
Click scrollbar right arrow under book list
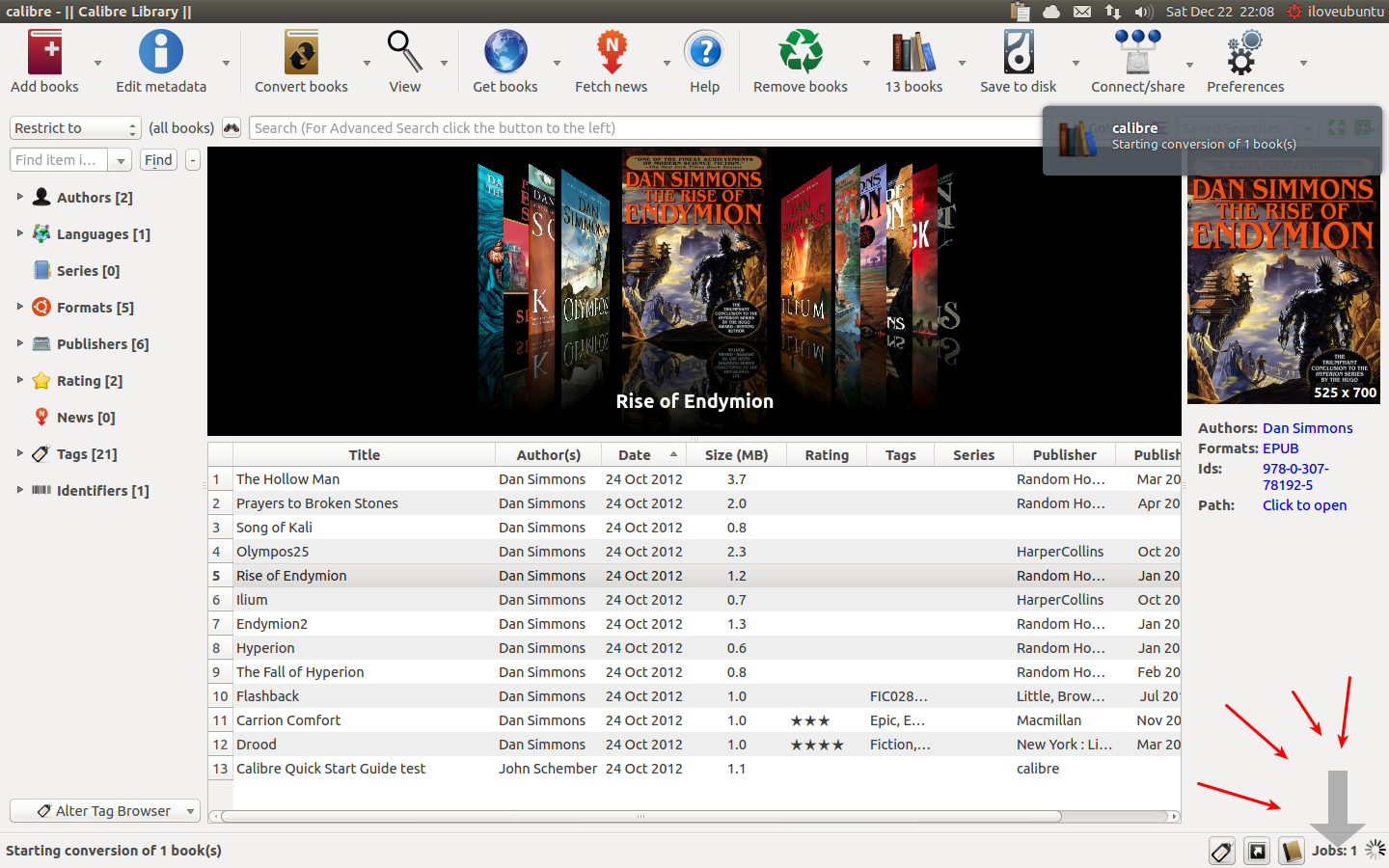tap(1174, 816)
